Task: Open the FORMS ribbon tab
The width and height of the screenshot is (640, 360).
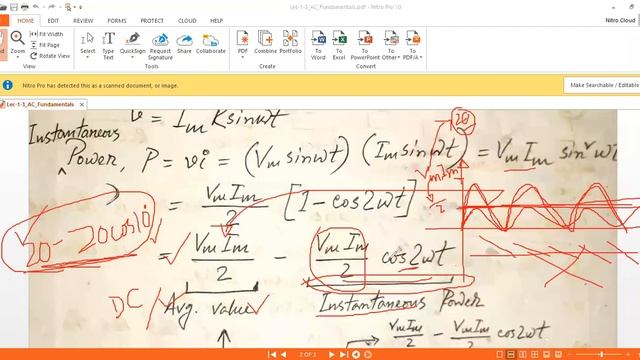Action: point(117,20)
